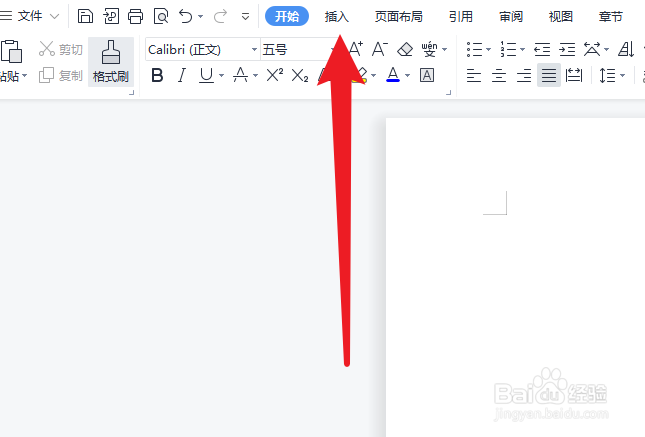
Task: Expand the Undo history dropdown arrow
Action: click(201, 17)
